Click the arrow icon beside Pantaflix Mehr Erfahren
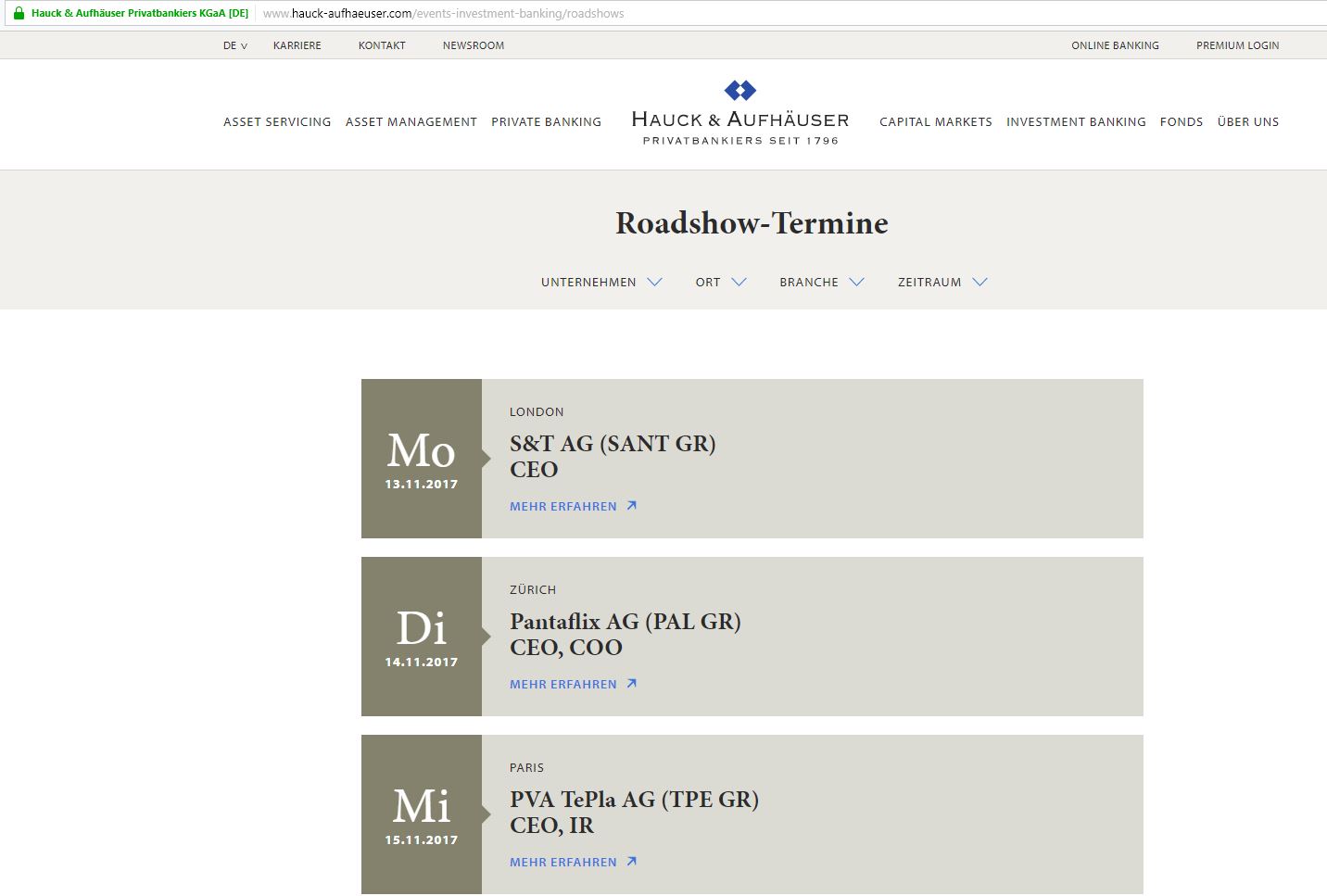This screenshot has width=1327, height=896. [x=631, y=684]
